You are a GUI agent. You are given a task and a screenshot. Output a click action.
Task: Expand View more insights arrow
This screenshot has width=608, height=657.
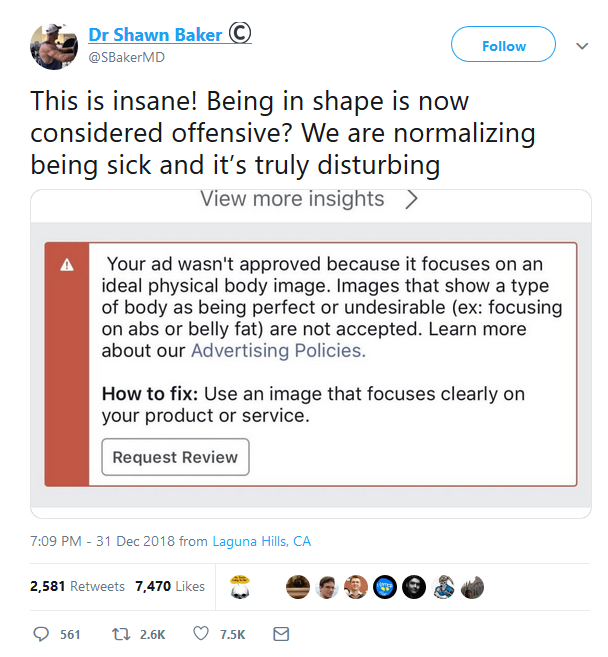coord(412,199)
